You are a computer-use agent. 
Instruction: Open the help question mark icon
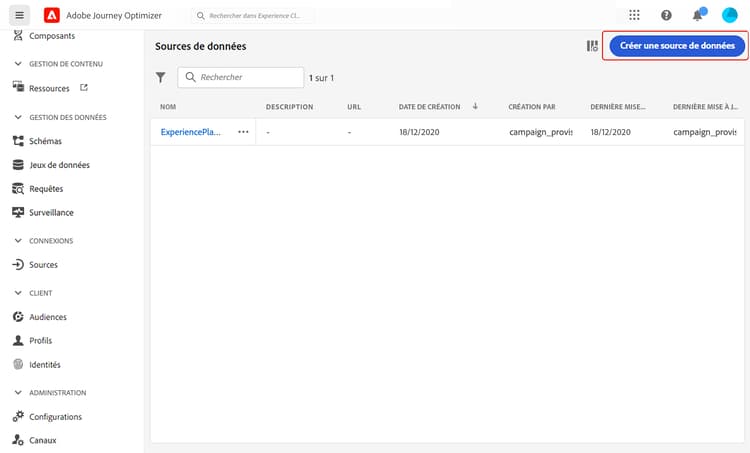[x=666, y=15]
